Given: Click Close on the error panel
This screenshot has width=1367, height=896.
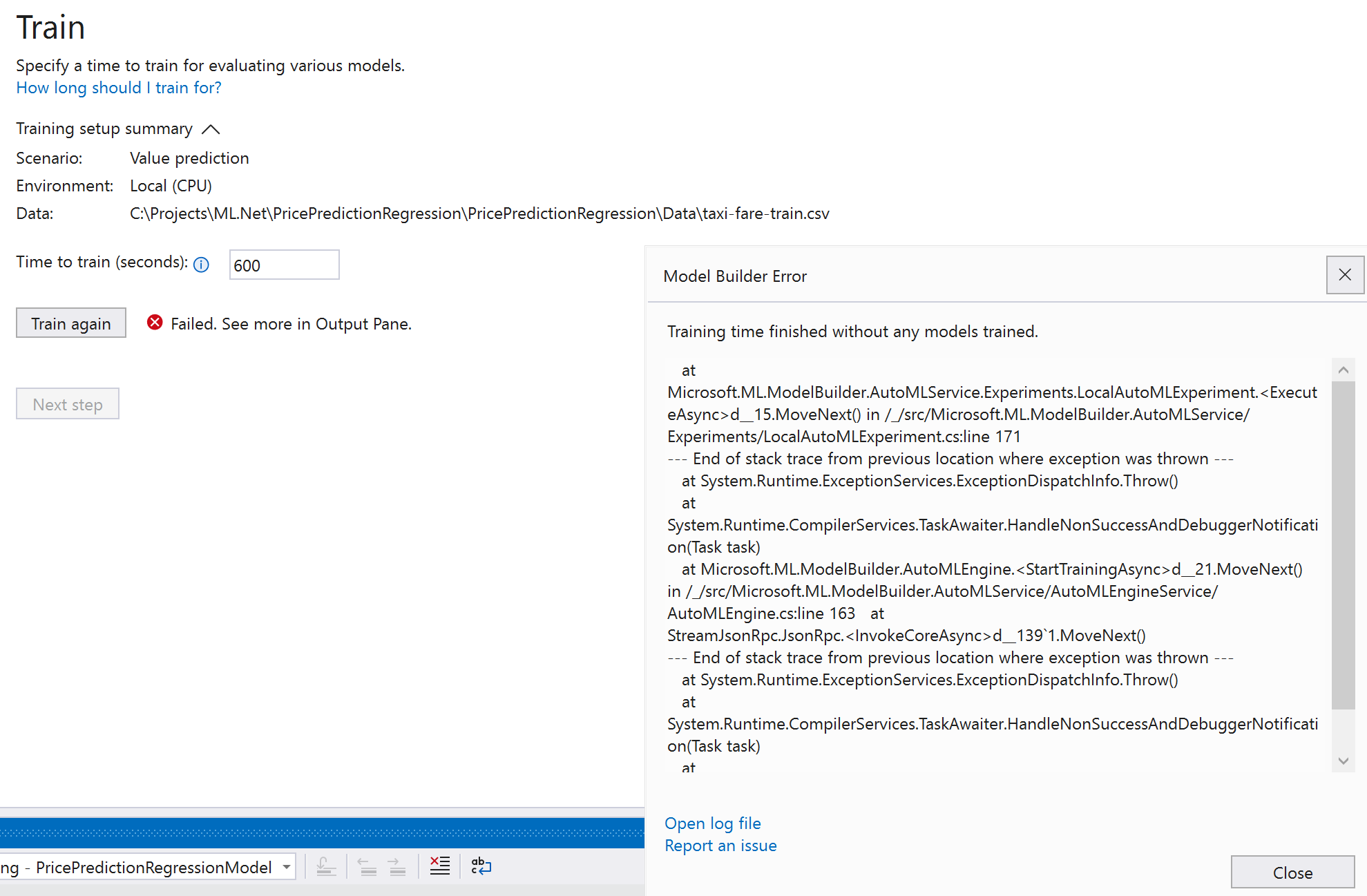Looking at the screenshot, I should tap(1292, 872).
